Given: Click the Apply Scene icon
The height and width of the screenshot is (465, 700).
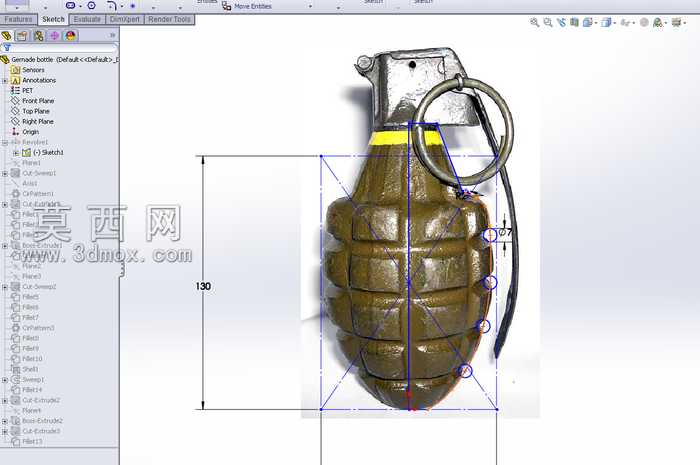Looking at the screenshot, I should tap(657, 22).
